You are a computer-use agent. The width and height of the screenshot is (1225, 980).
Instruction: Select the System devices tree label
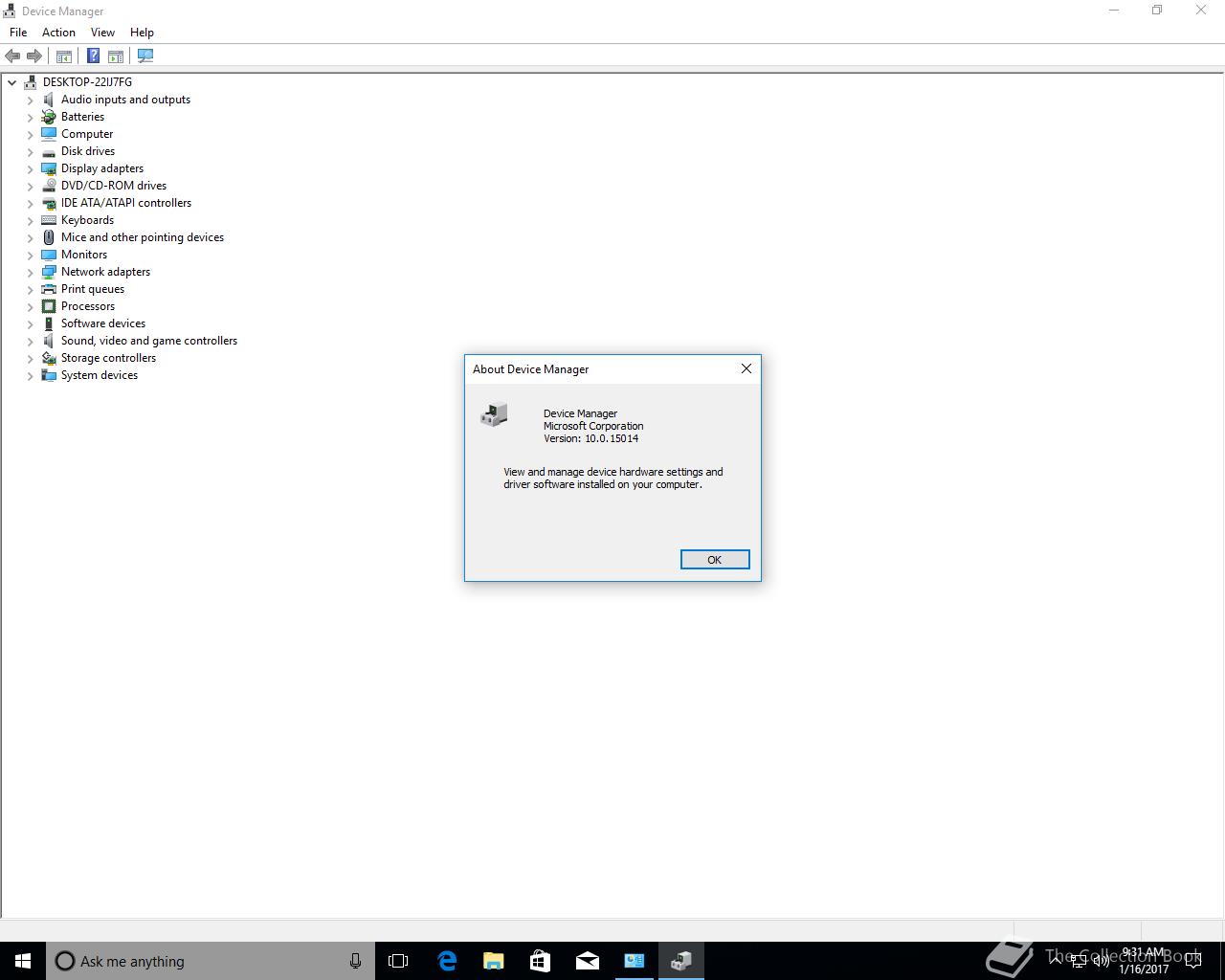pyautogui.click(x=100, y=375)
